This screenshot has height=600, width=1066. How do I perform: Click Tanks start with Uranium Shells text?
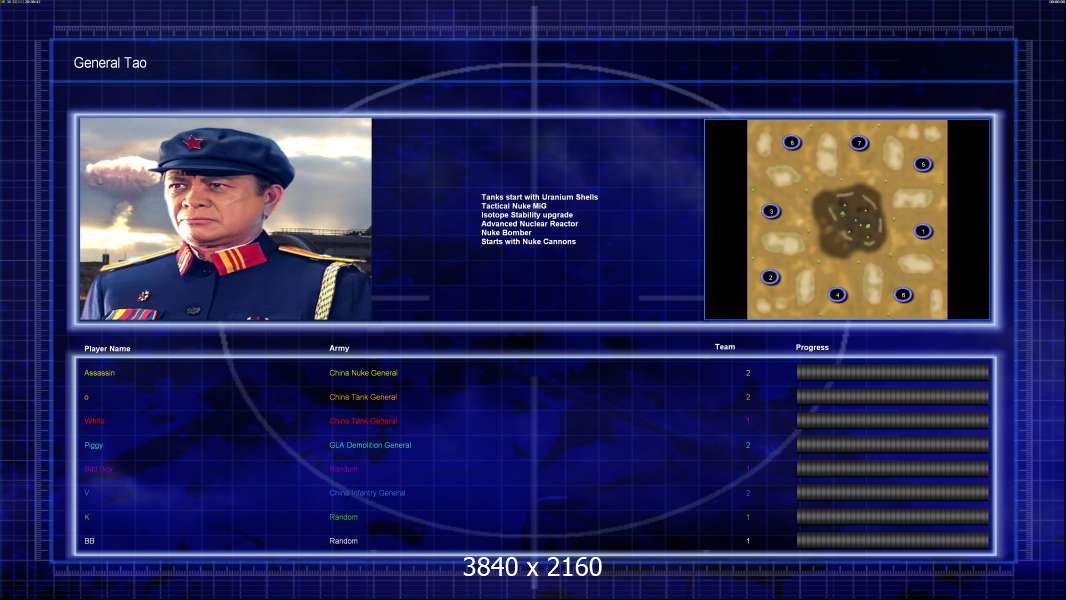coord(540,197)
